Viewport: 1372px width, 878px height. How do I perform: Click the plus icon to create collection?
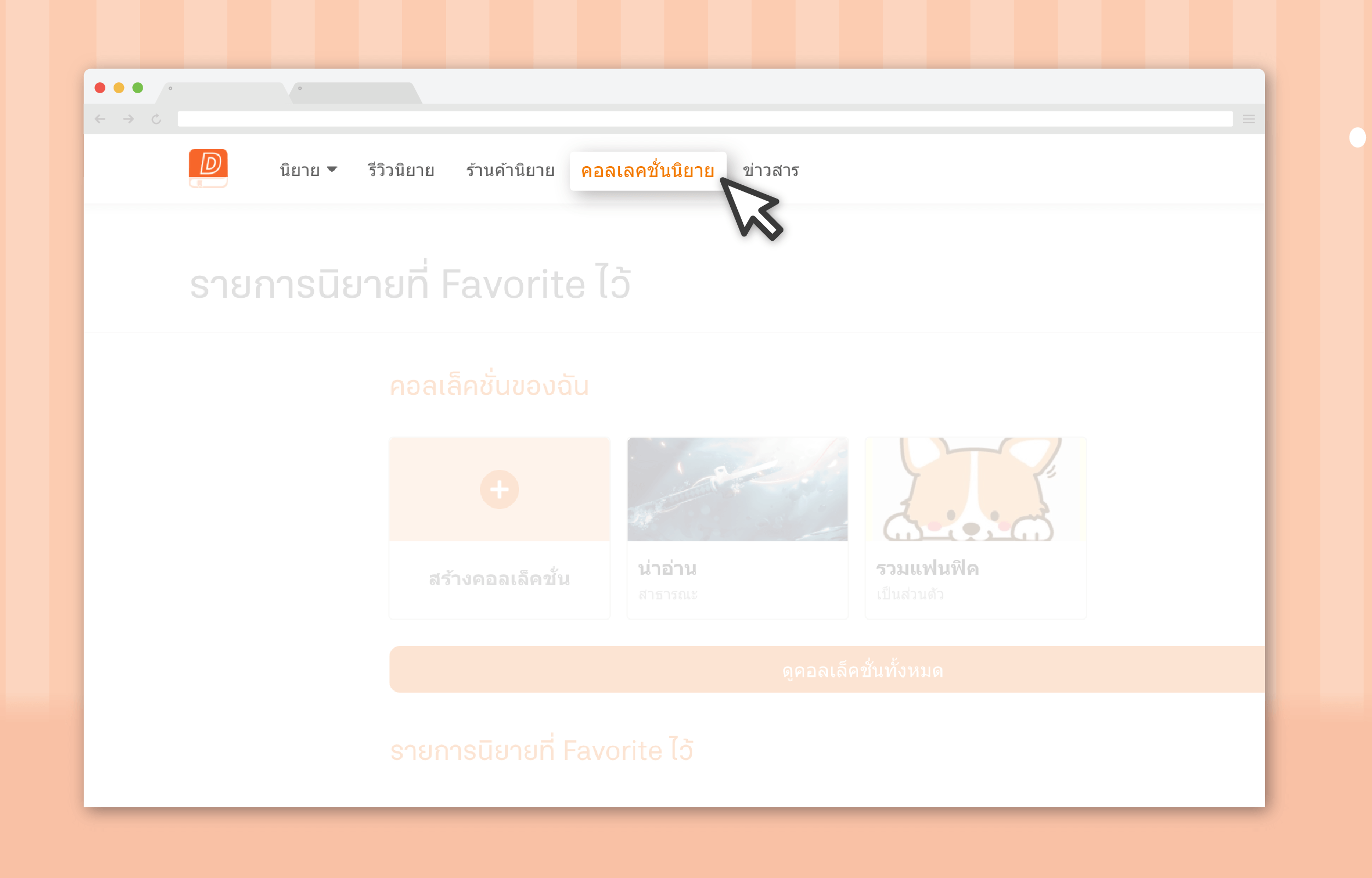(500, 490)
